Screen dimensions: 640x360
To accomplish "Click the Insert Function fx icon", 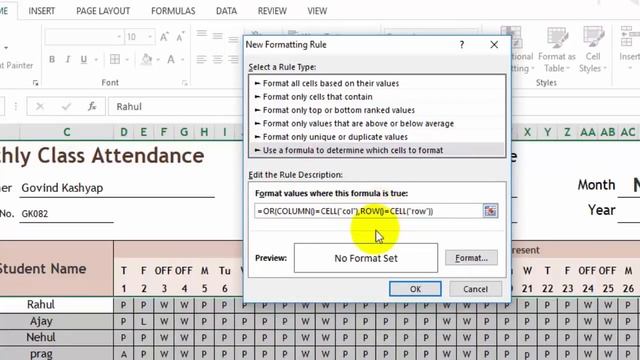I will click(92, 107).
